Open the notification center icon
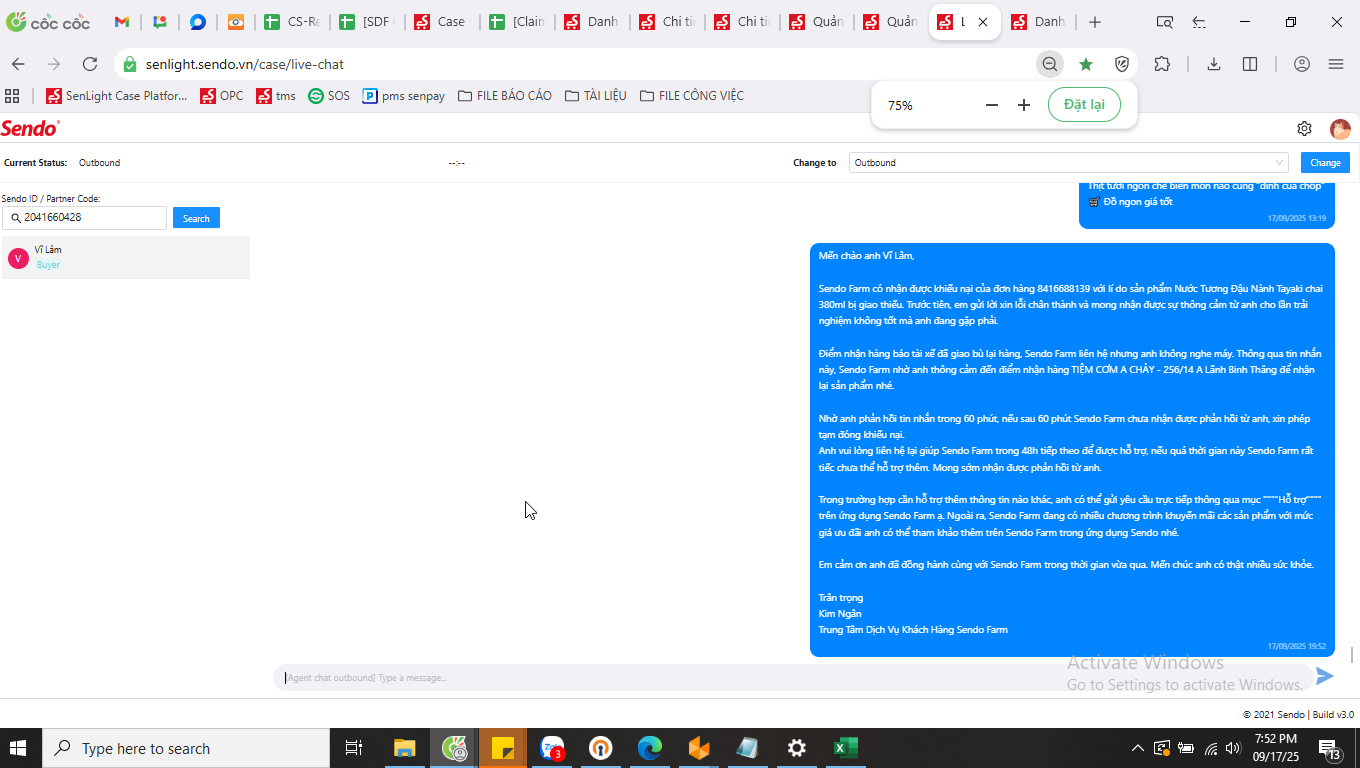 pyautogui.click(x=1330, y=748)
